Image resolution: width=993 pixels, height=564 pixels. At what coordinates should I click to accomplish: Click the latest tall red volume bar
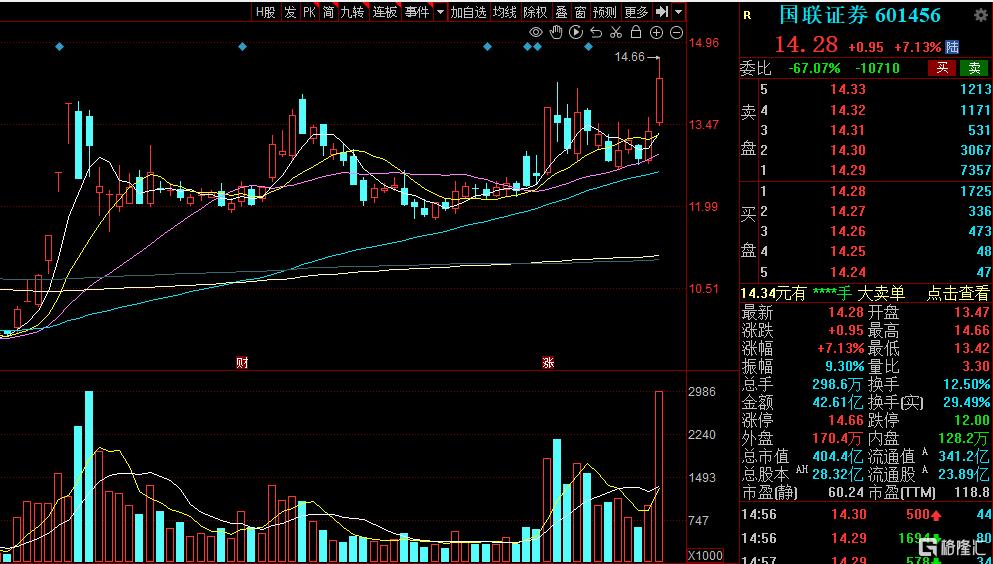659,477
